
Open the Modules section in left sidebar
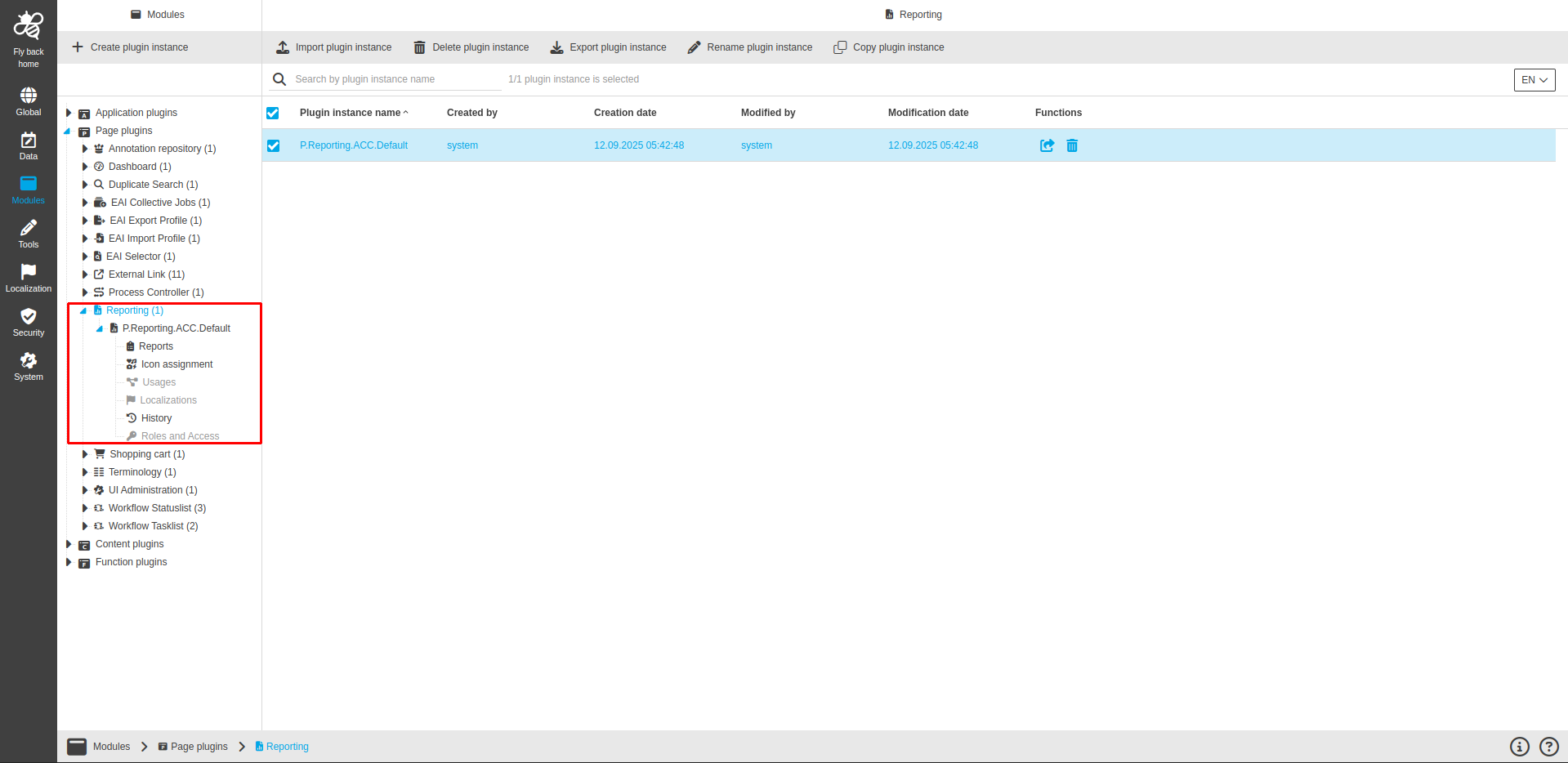click(x=28, y=189)
